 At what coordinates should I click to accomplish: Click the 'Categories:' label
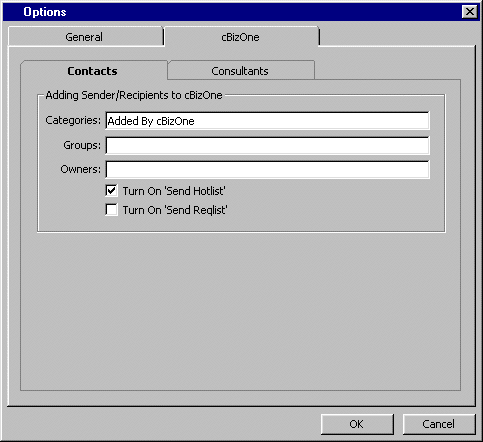pyautogui.click(x=73, y=120)
